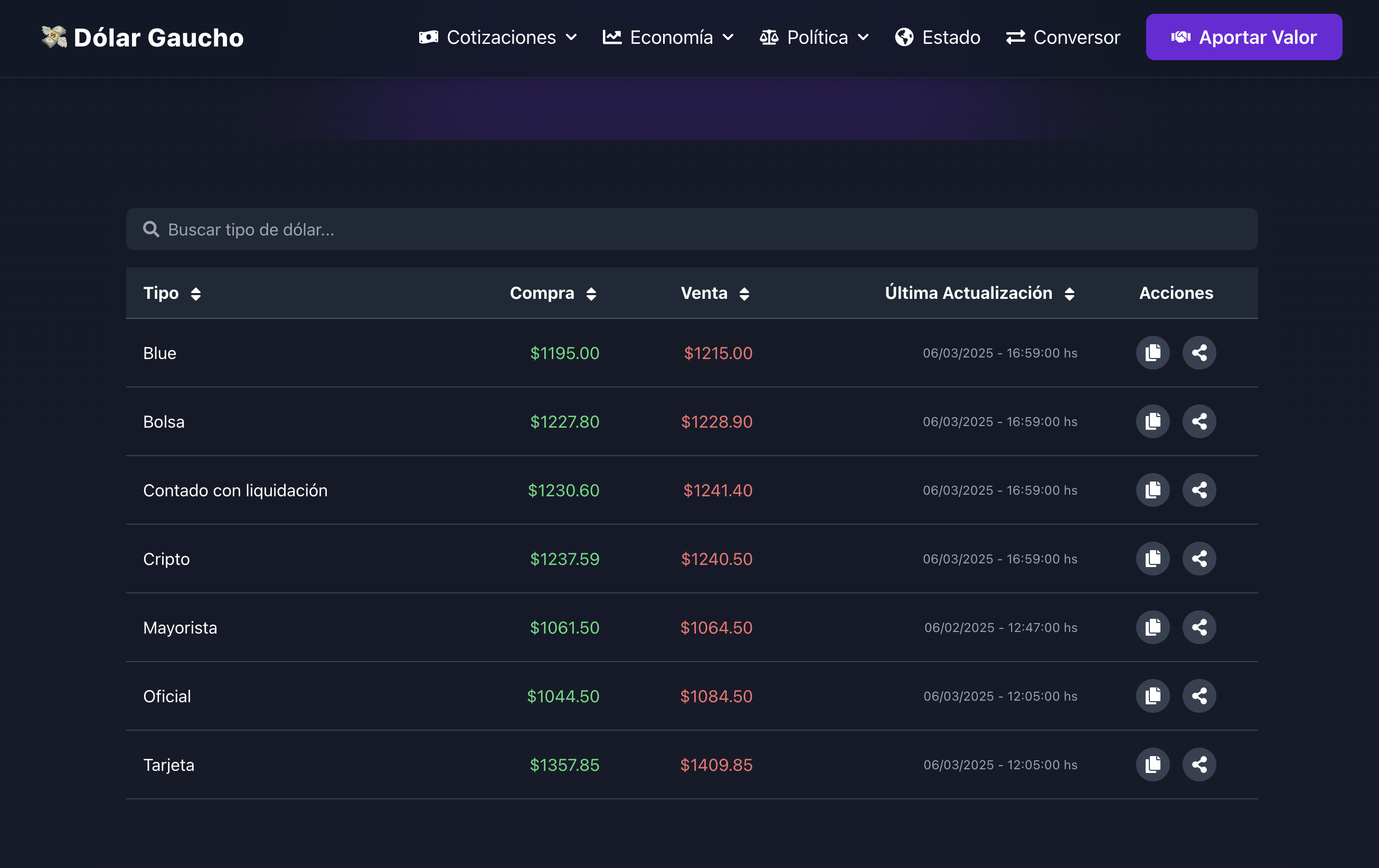Expand the Economía dropdown menu

click(668, 37)
